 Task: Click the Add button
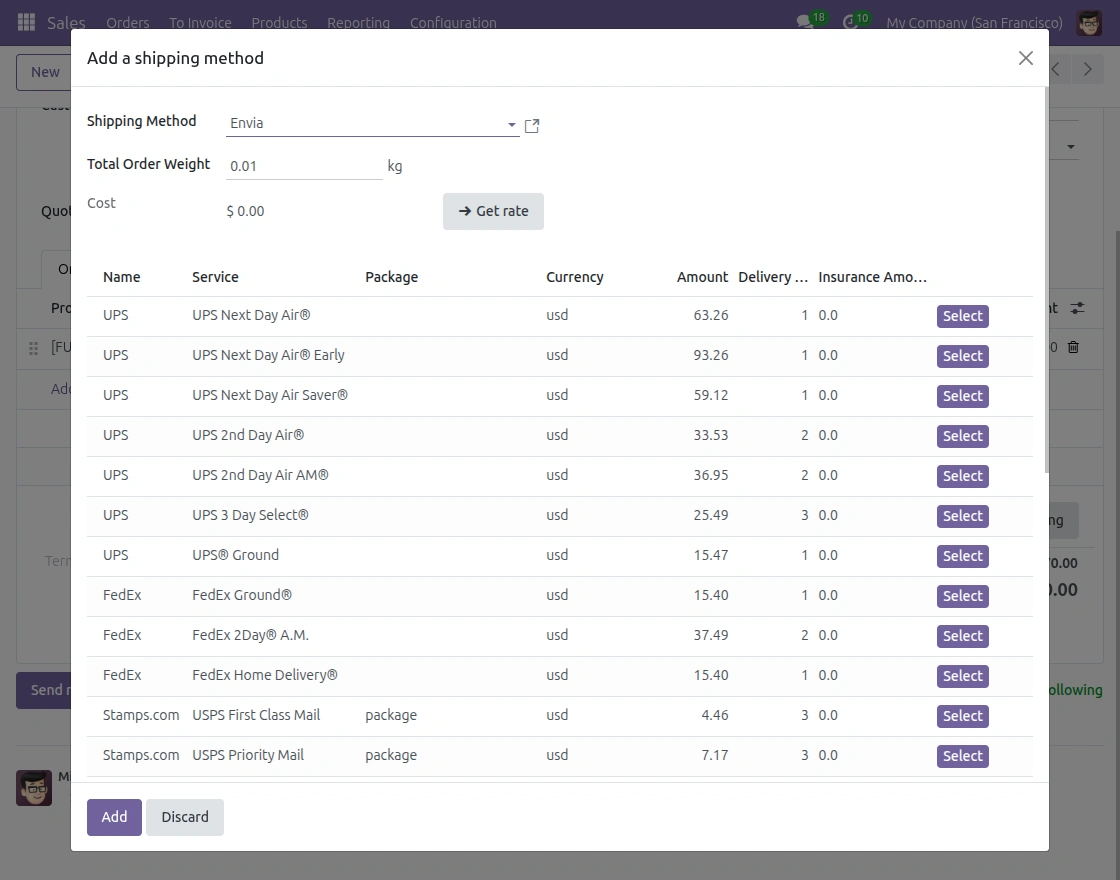[113, 817]
